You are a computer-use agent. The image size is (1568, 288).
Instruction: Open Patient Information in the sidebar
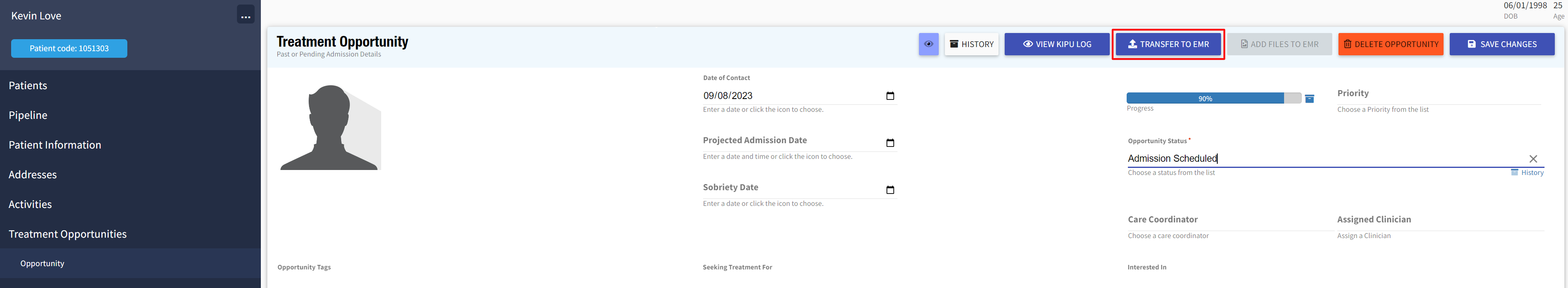tap(55, 145)
